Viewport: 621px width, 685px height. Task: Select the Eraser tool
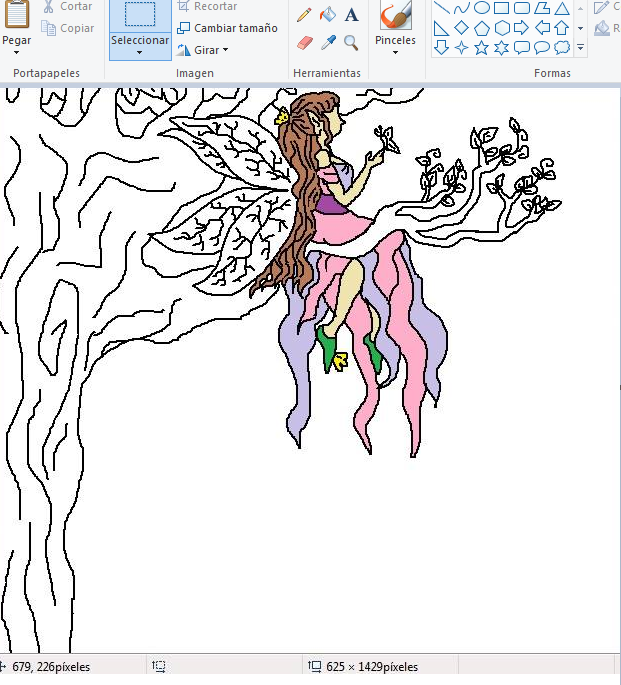(x=305, y=43)
